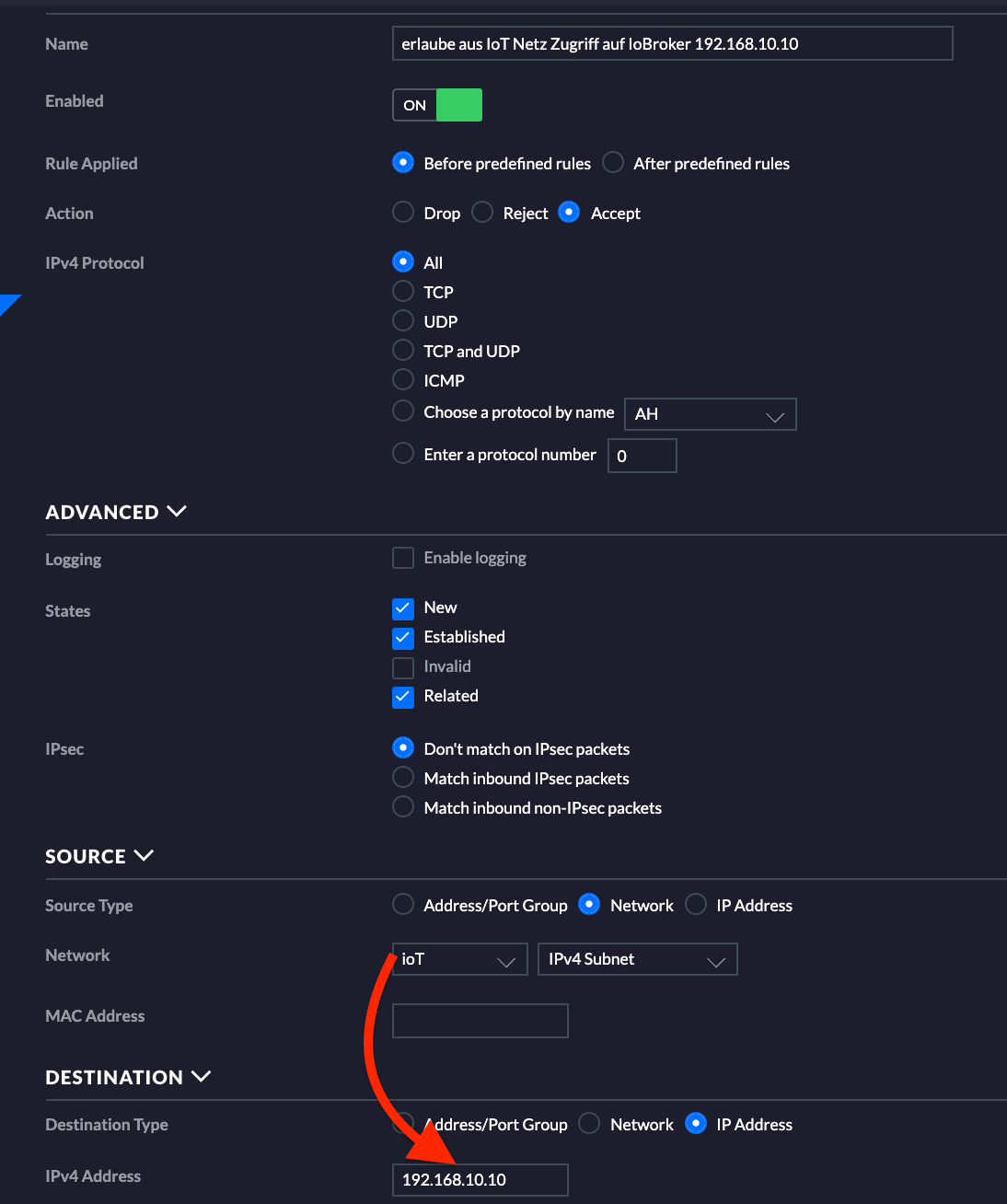Toggle the Enabled ON switch
1007x1204 pixels.
point(437,105)
